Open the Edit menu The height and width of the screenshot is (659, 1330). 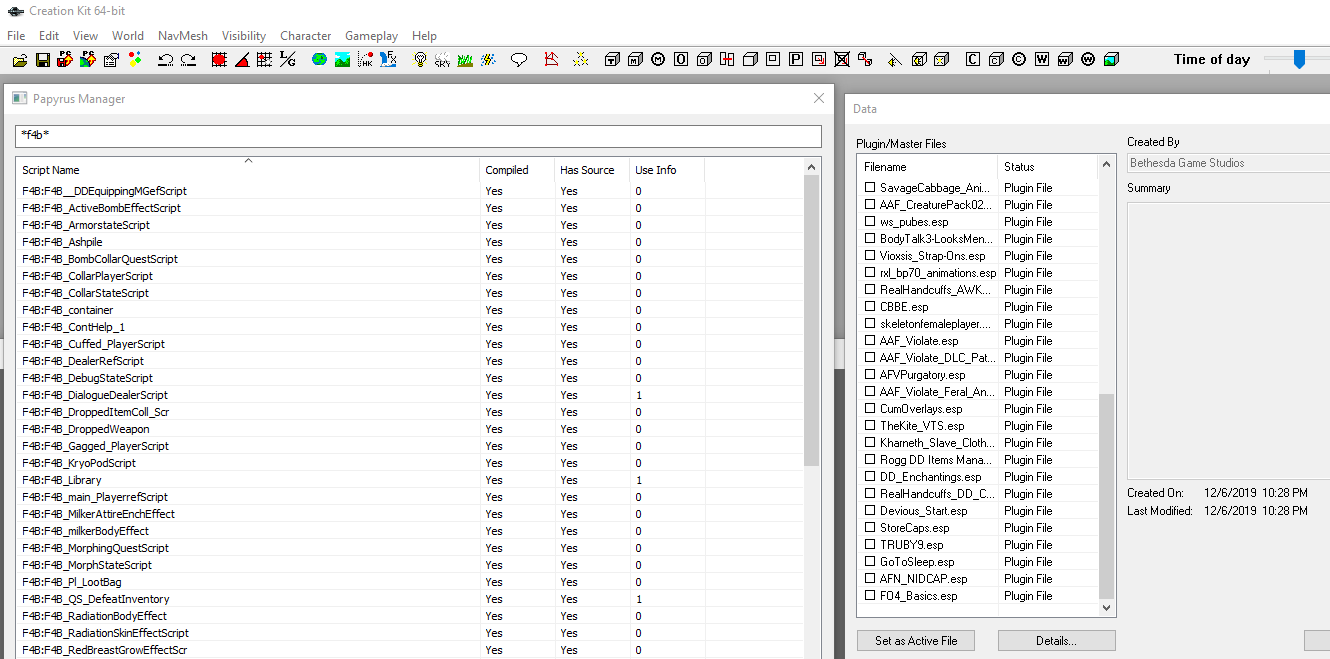49,36
